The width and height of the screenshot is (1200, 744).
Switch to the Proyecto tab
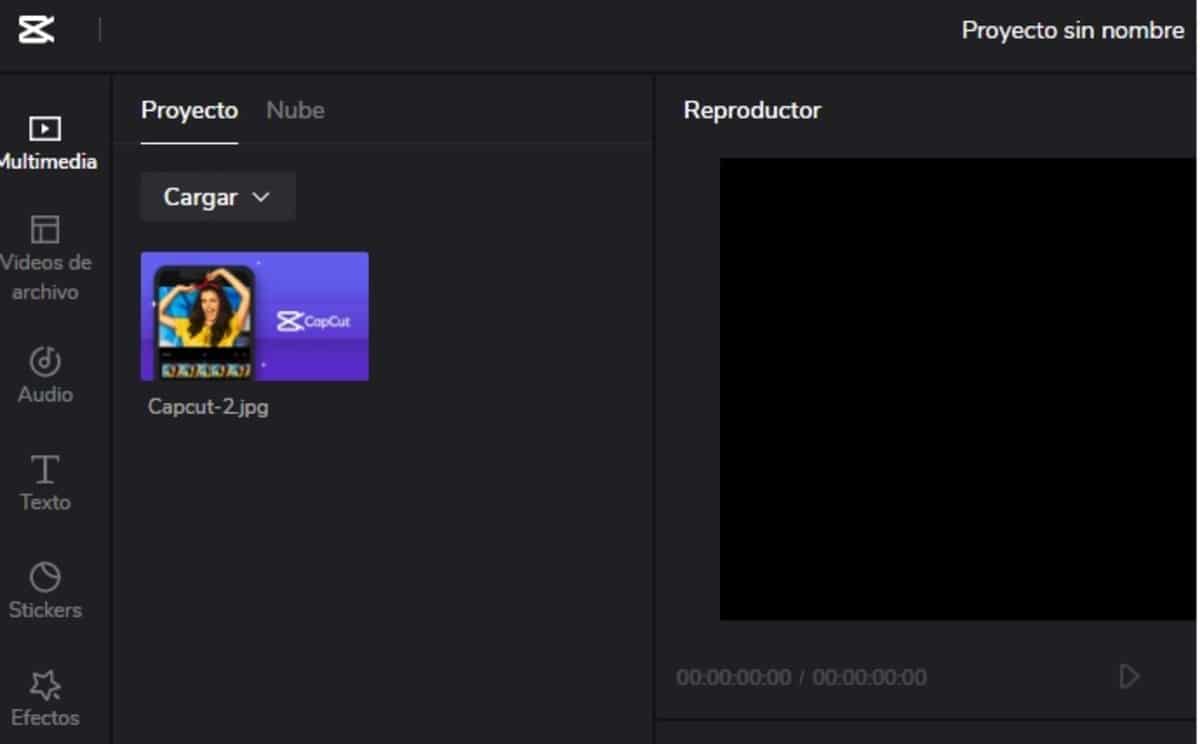(x=189, y=110)
